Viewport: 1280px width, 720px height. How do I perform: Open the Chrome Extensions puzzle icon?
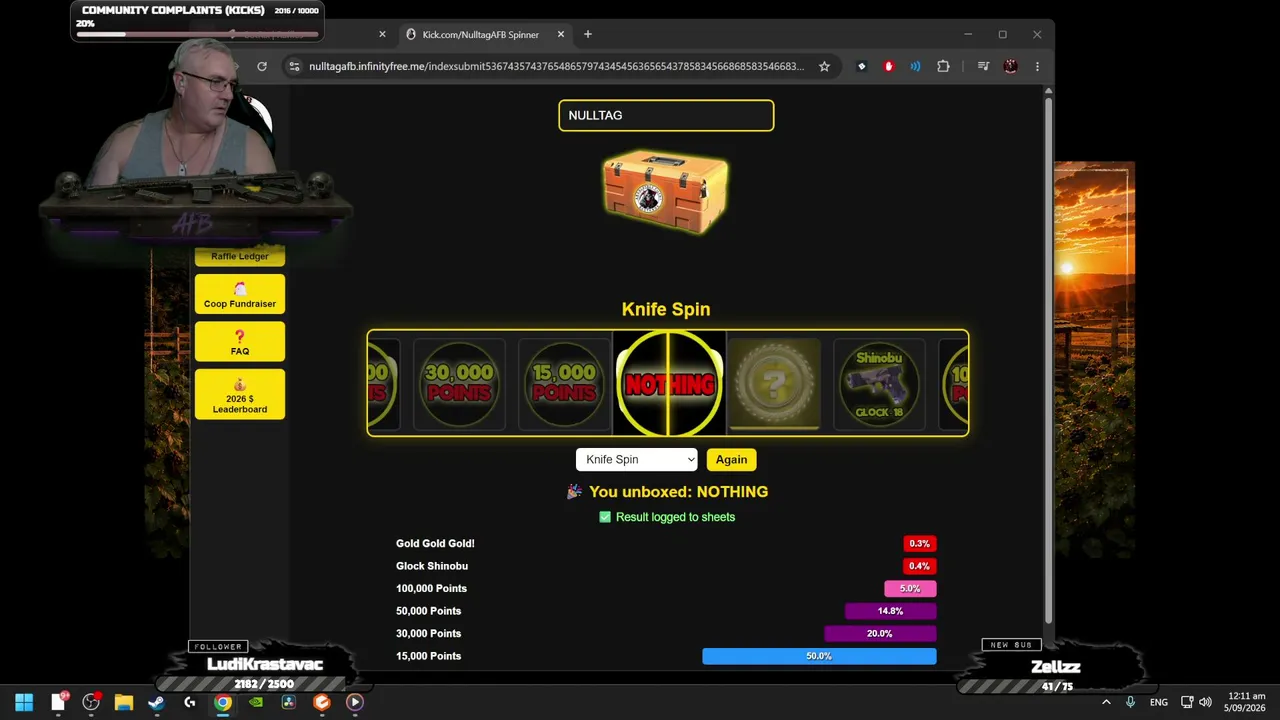tap(943, 66)
